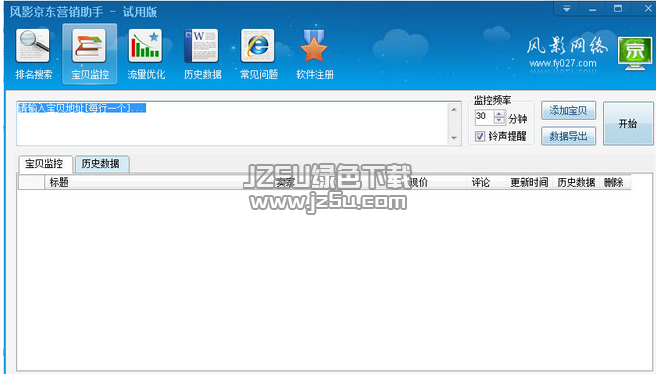Screen dimensions: 656x374
Task: Open the 软件注册 software registration icon
Action: pos(314,54)
